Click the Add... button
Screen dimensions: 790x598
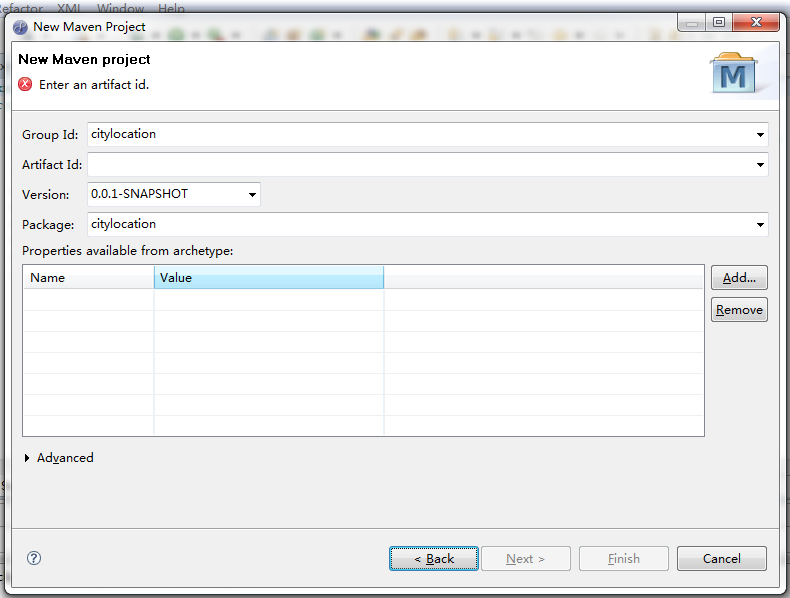click(739, 278)
